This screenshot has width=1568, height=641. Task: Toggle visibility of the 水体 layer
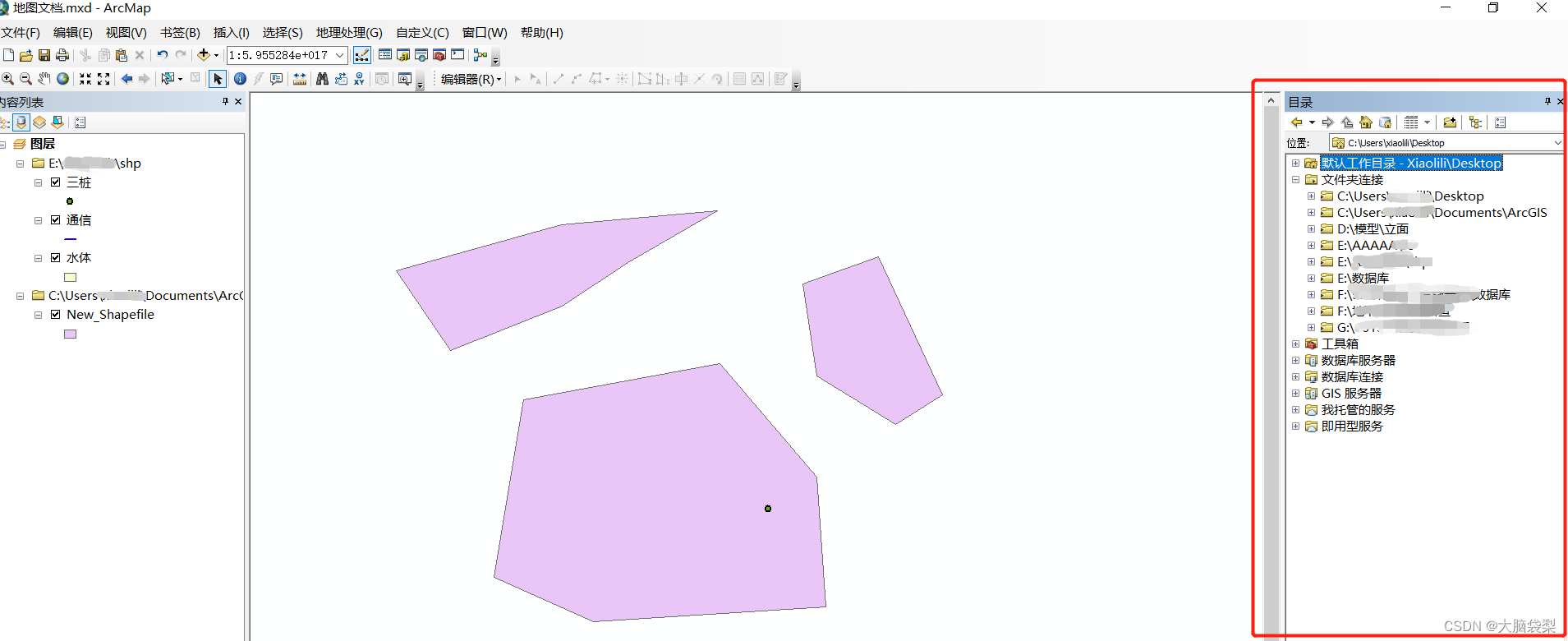click(x=55, y=258)
